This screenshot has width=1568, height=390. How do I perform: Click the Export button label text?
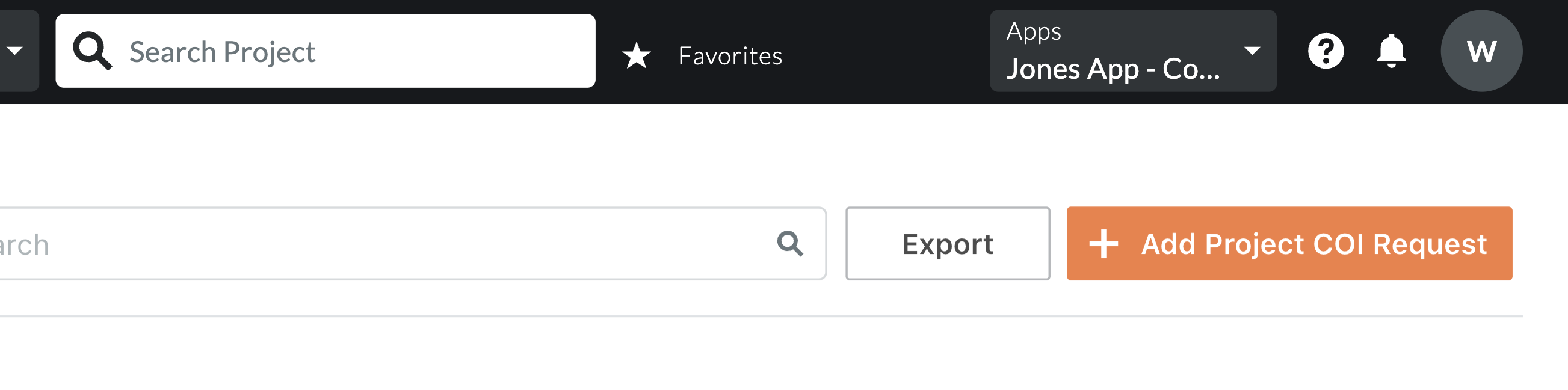tap(947, 244)
